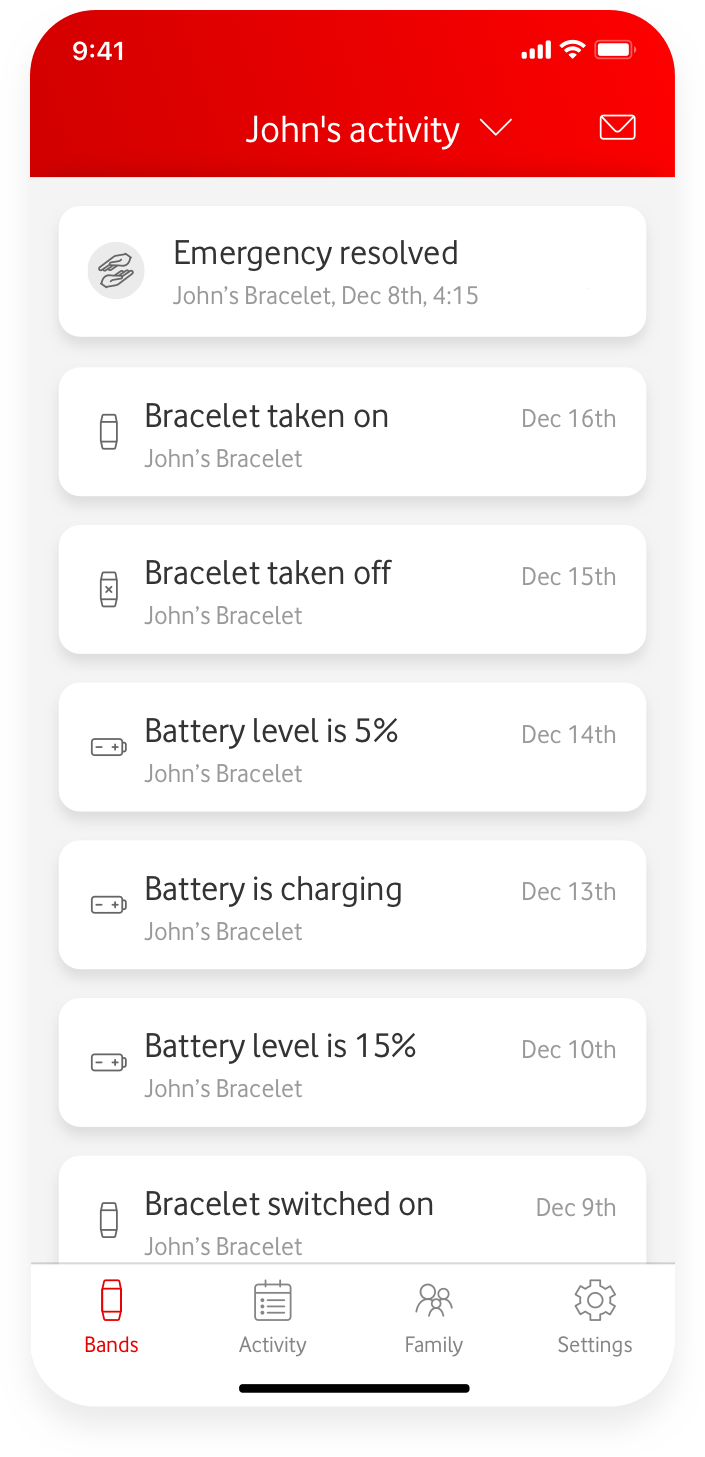
Task: Tap the Battery level 5% battery icon
Action: tap(109, 747)
